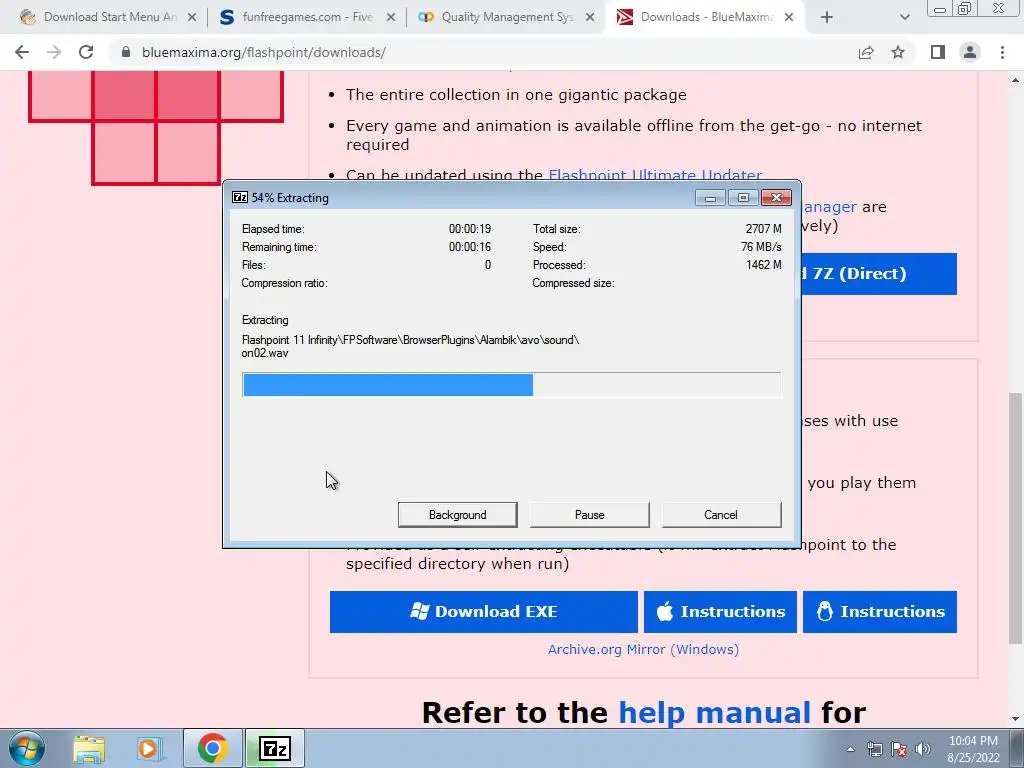Close the Download Start Menu tab
Image resolution: width=1024 pixels, height=768 pixels.
click(192, 18)
